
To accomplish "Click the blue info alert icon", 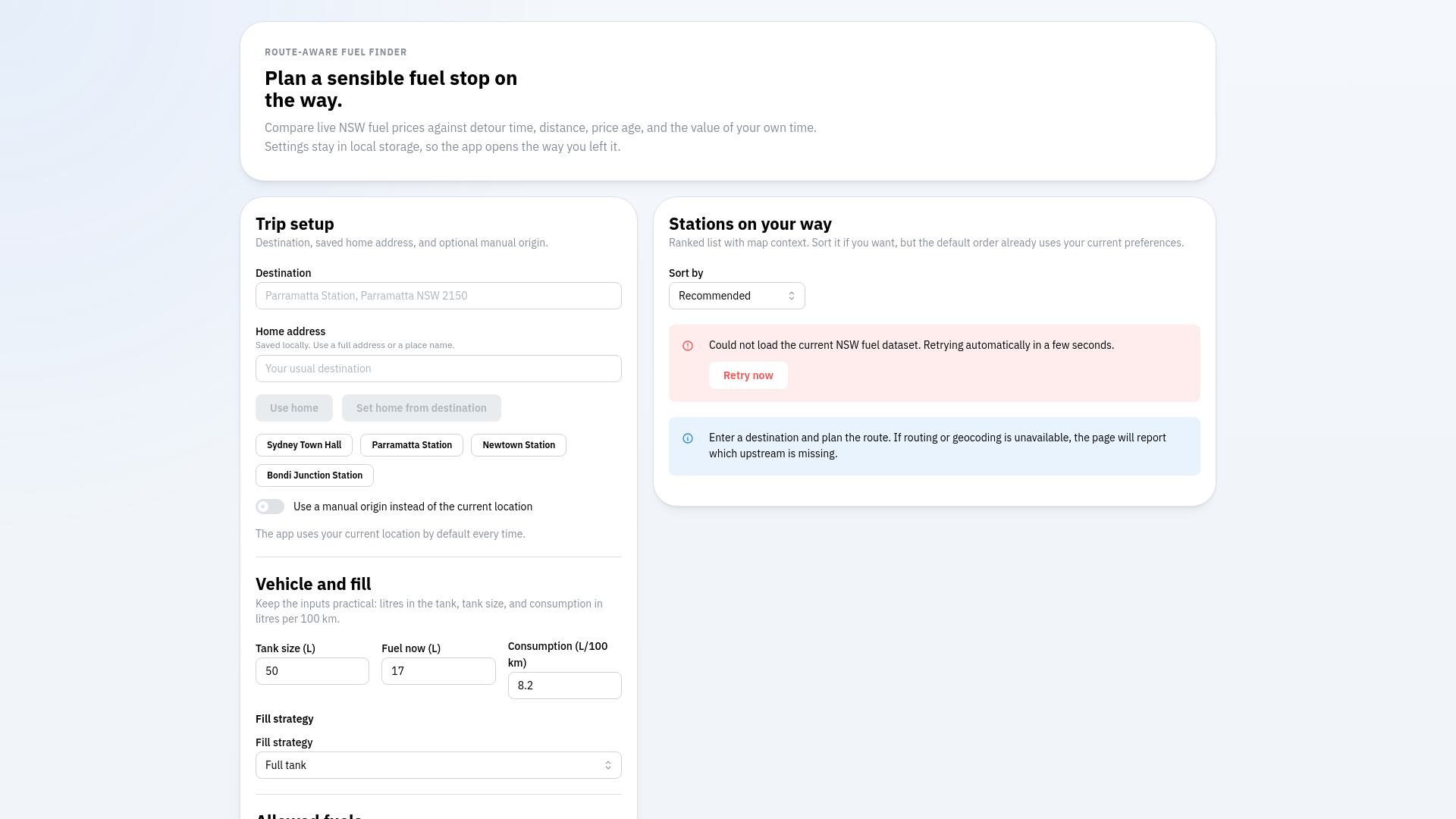I will 688,438.
